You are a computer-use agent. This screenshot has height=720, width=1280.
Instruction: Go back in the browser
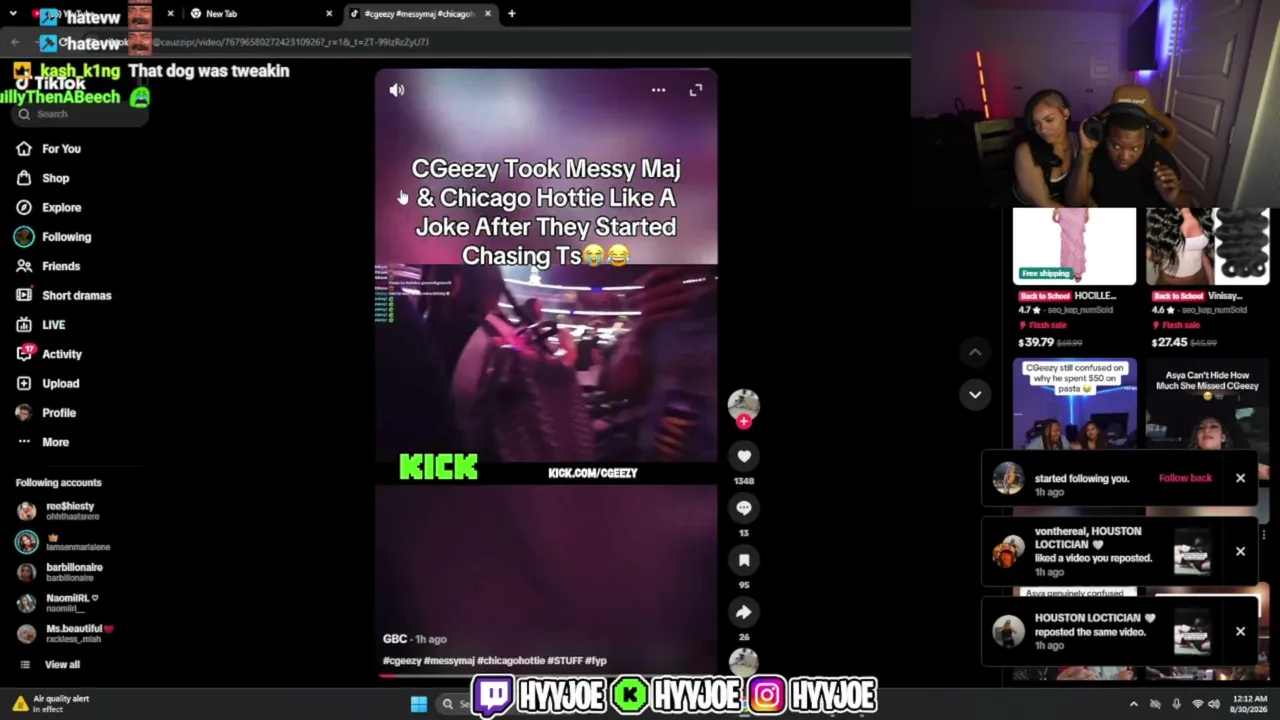[x=15, y=42]
